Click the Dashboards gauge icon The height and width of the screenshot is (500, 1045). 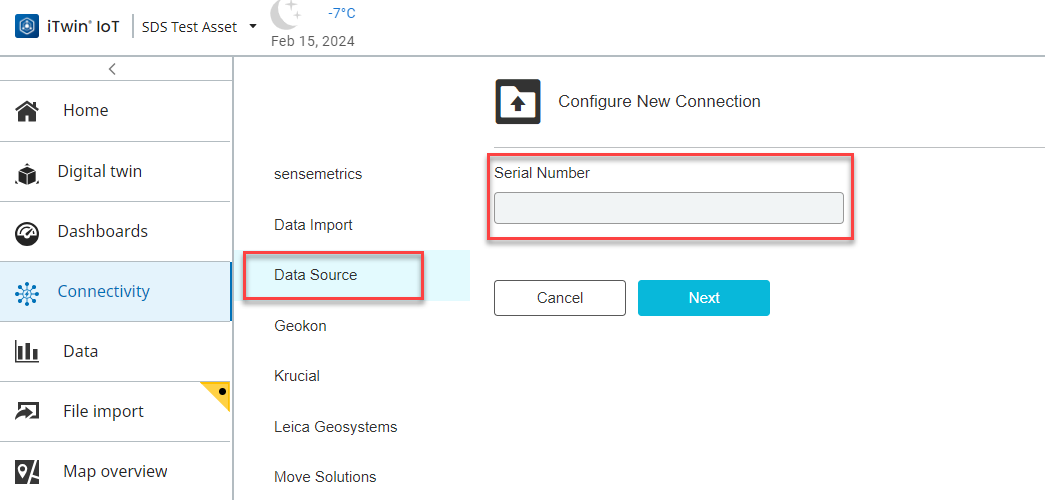click(27, 232)
